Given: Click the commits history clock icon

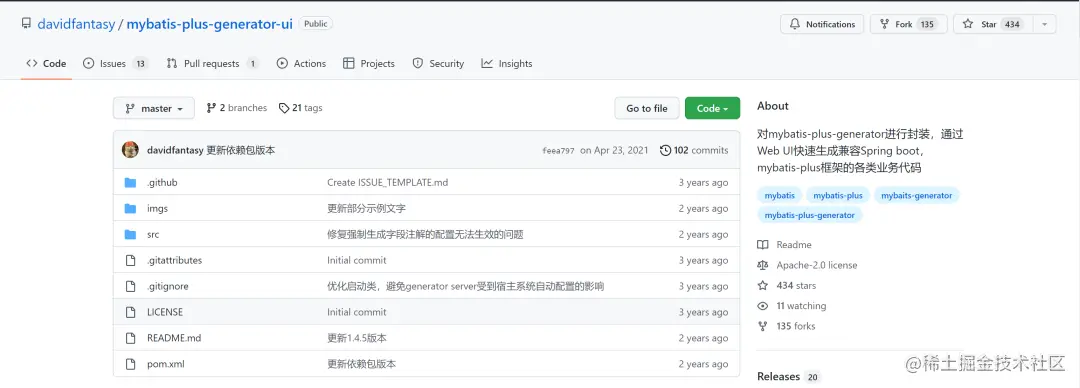Looking at the screenshot, I should tap(665, 150).
